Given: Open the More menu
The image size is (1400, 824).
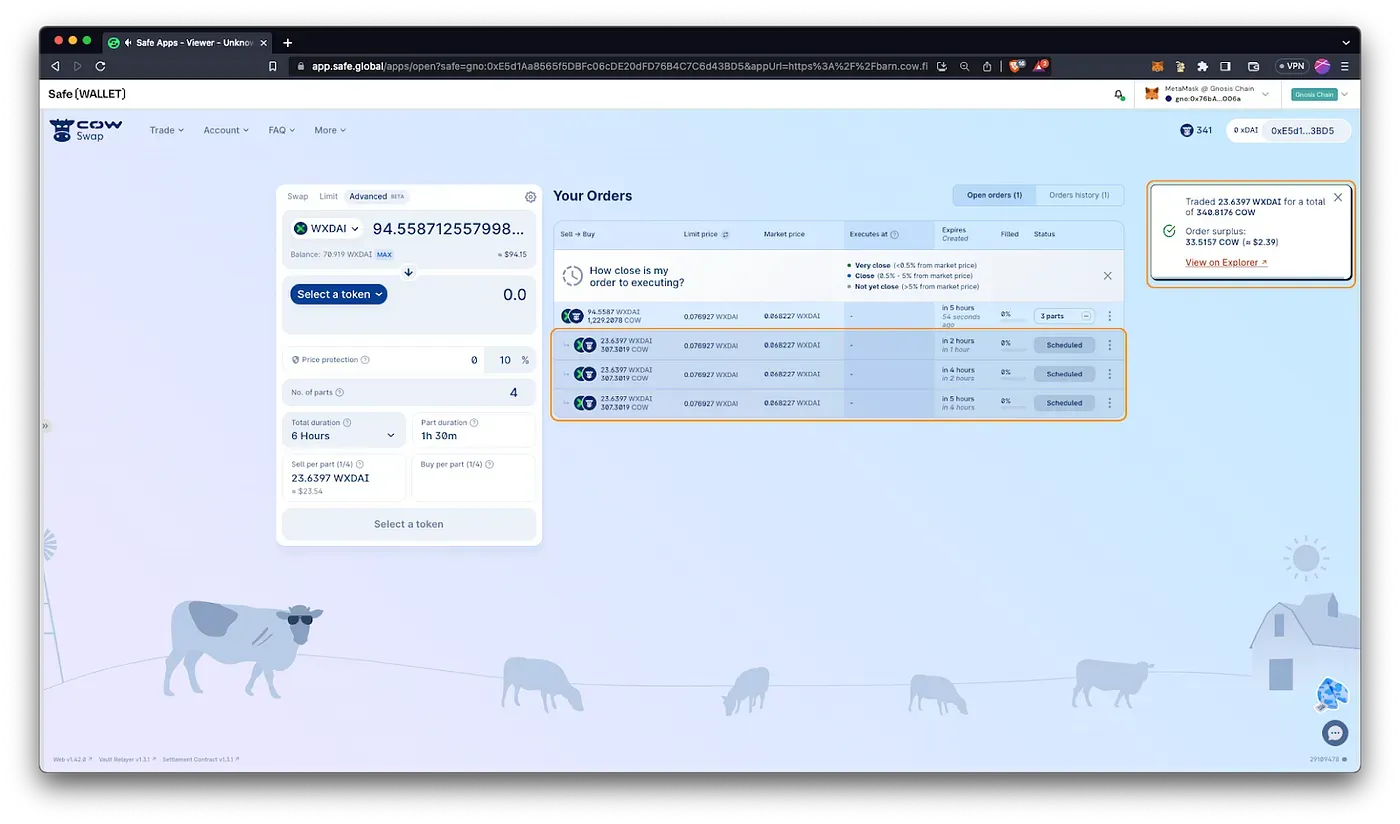Looking at the screenshot, I should (x=330, y=130).
